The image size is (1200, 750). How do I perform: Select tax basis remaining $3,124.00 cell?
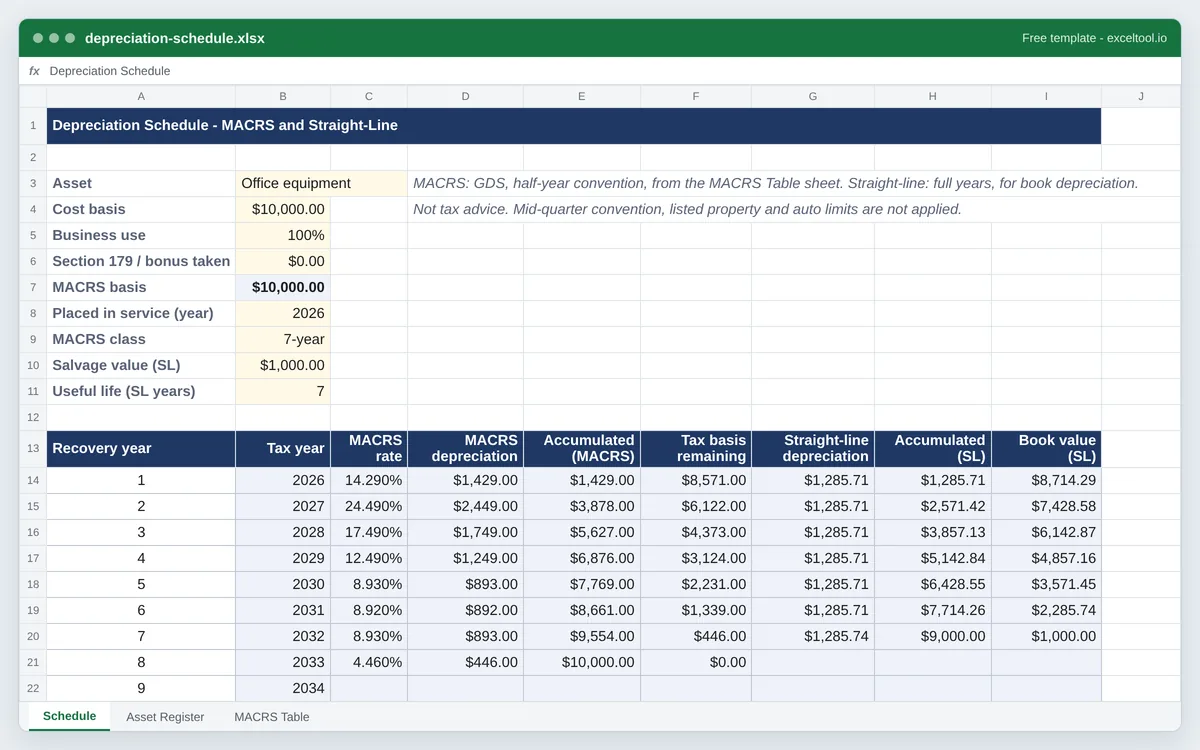point(696,558)
